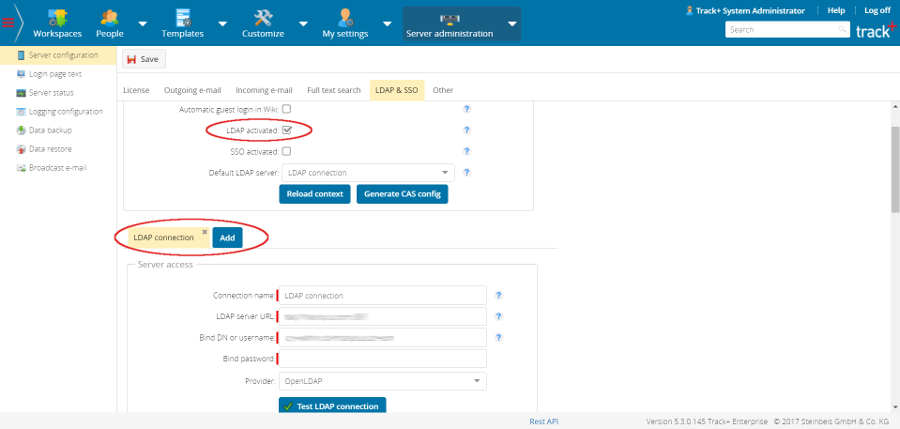Toggle the LDAP activated checkbox
Image resolution: width=900 pixels, height=429 pixels.
(286, 130)
